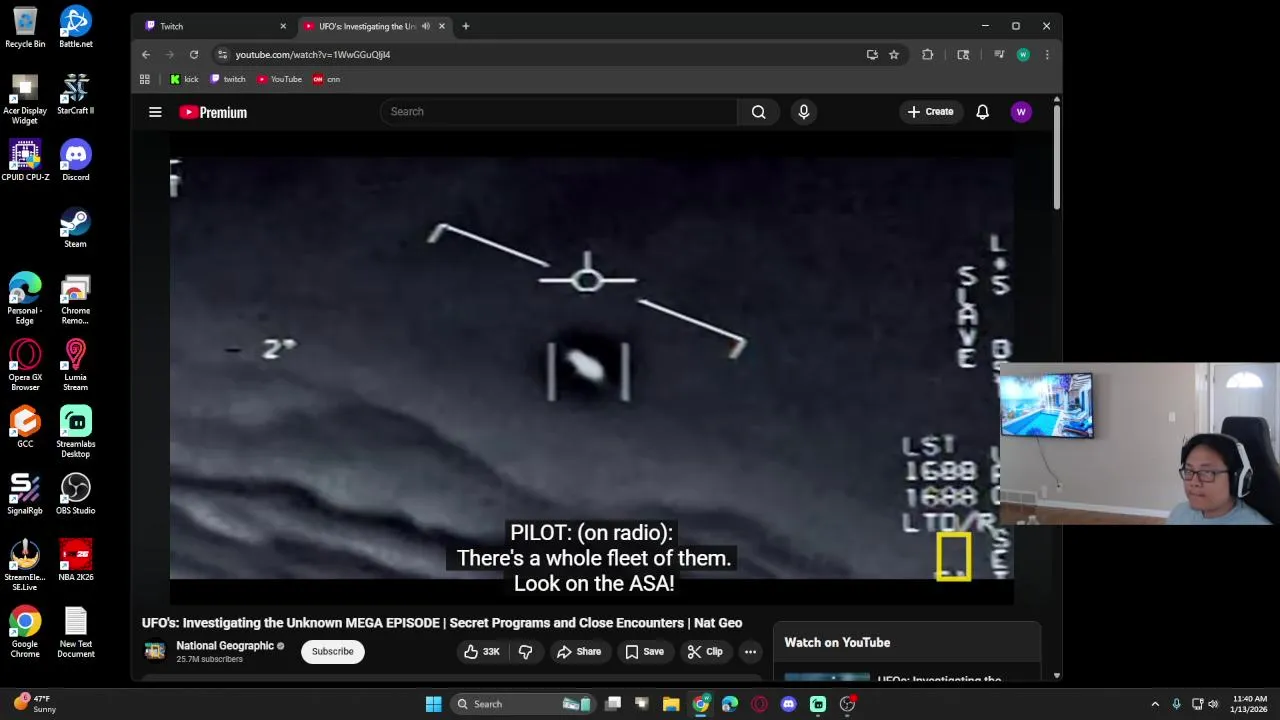Run the YouTube search magnifier button

(x=759, y=112)
